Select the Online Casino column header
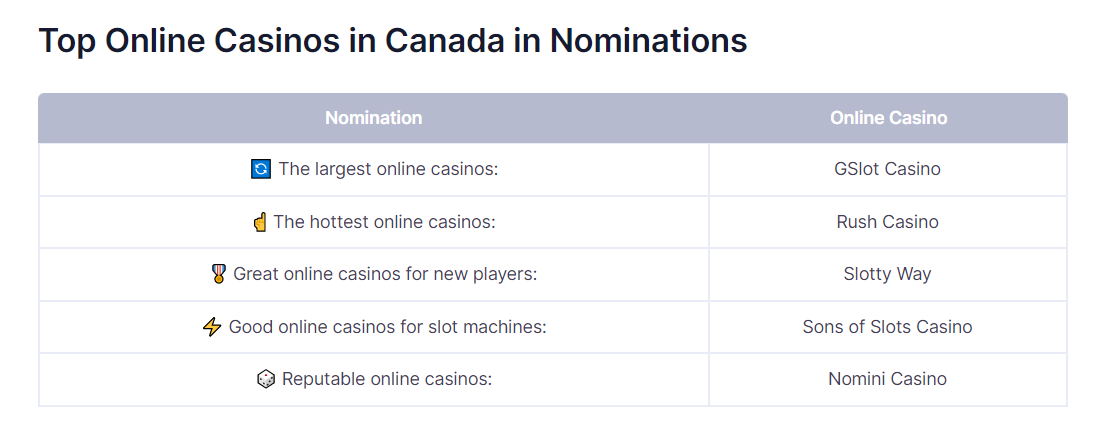 [888, 118]
